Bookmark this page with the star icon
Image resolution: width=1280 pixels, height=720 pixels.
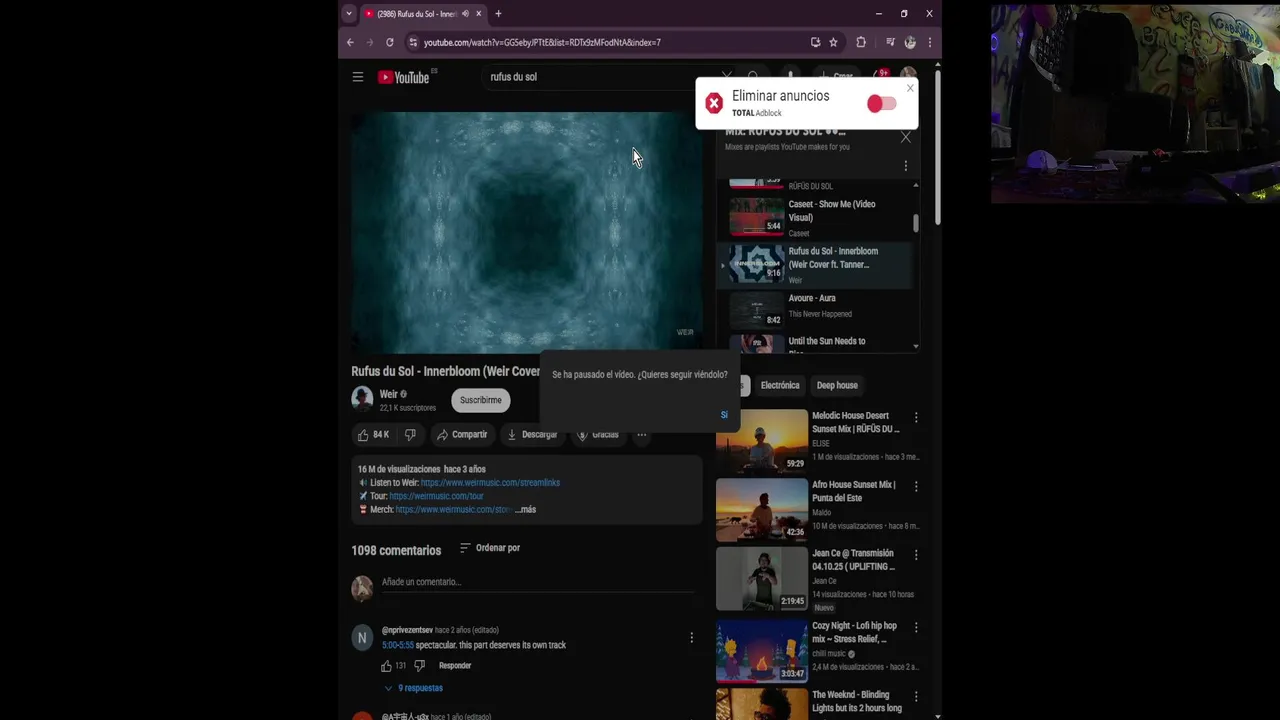834,42
